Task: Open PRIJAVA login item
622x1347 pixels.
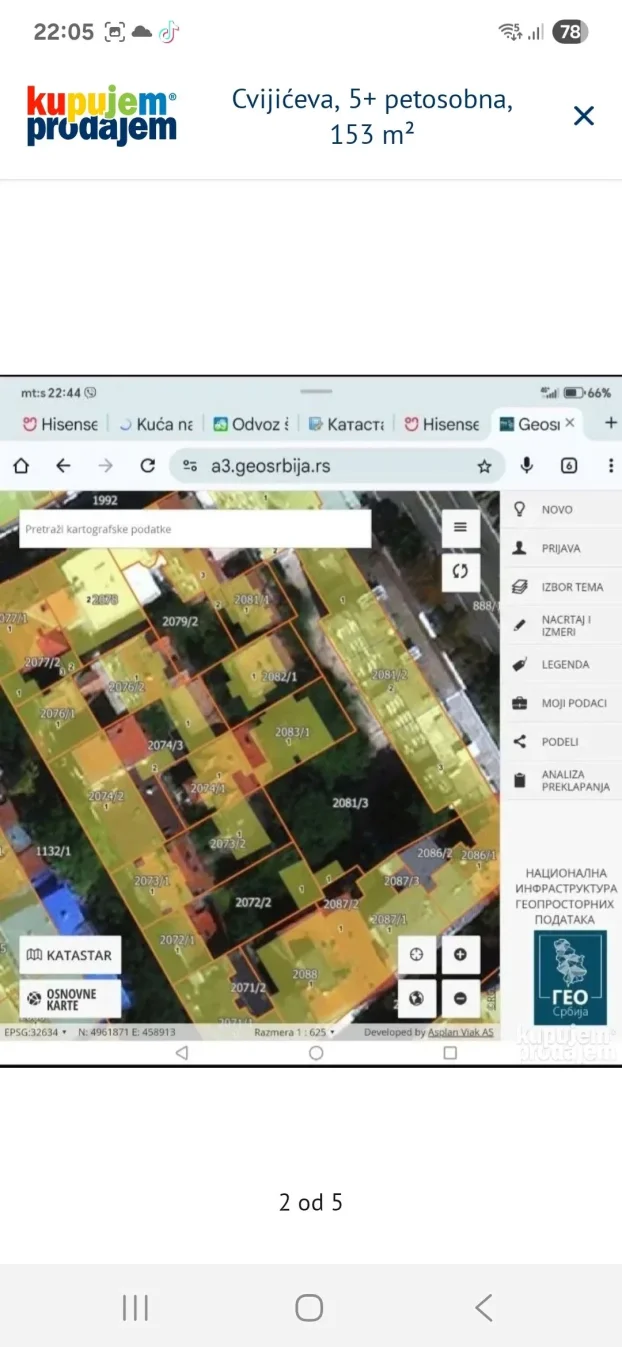Action: coord(561,548)
